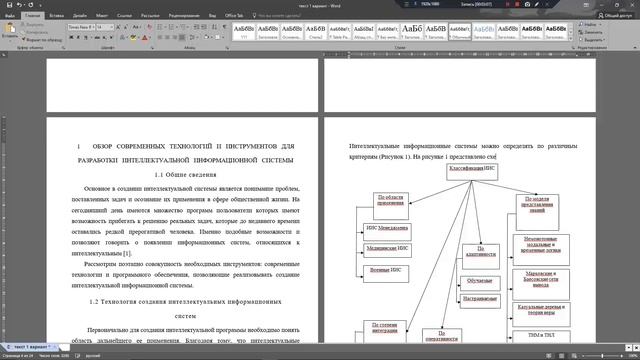This screenshot has width=640, height=360.
Task: Stop the screen recording
Action: point(517,4)
